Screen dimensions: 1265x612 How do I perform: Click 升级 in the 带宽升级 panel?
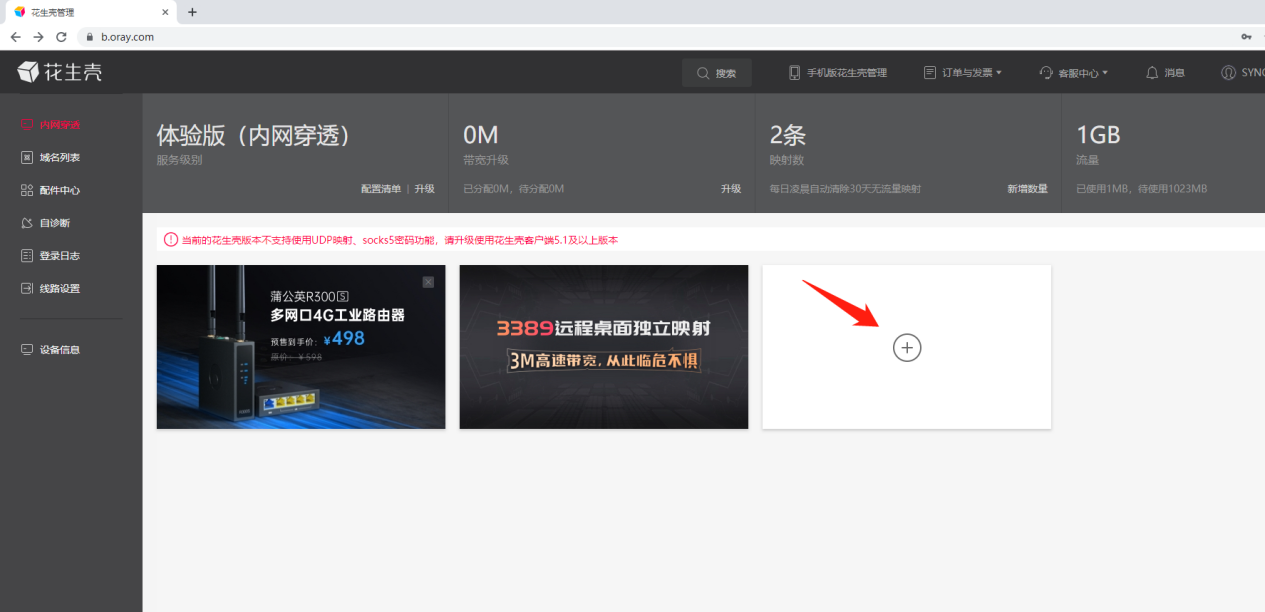(731, 189)
